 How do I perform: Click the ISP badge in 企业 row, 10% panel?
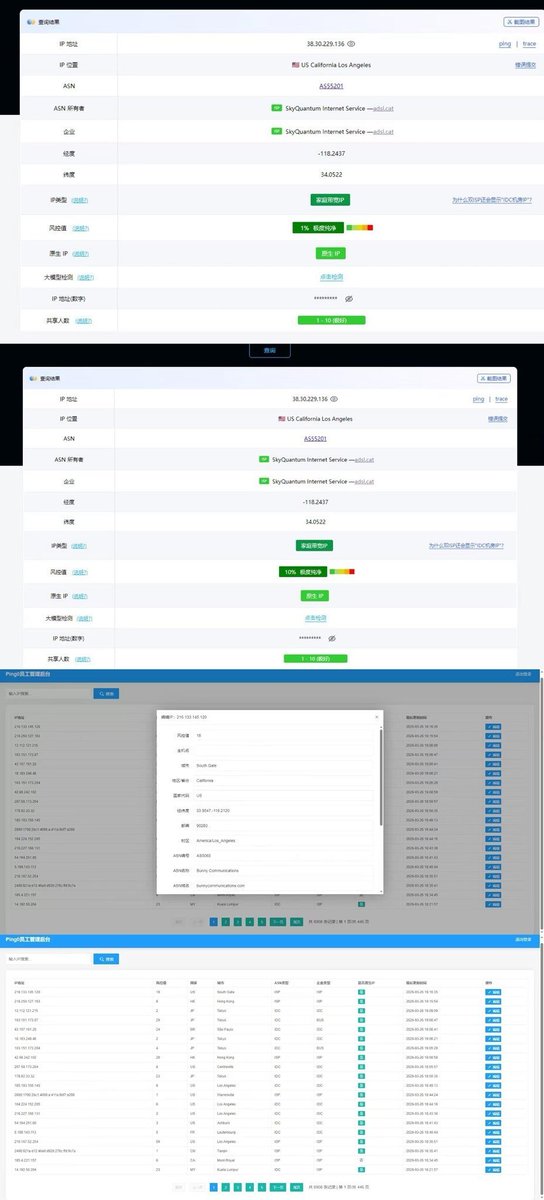[x=263, y=481]
